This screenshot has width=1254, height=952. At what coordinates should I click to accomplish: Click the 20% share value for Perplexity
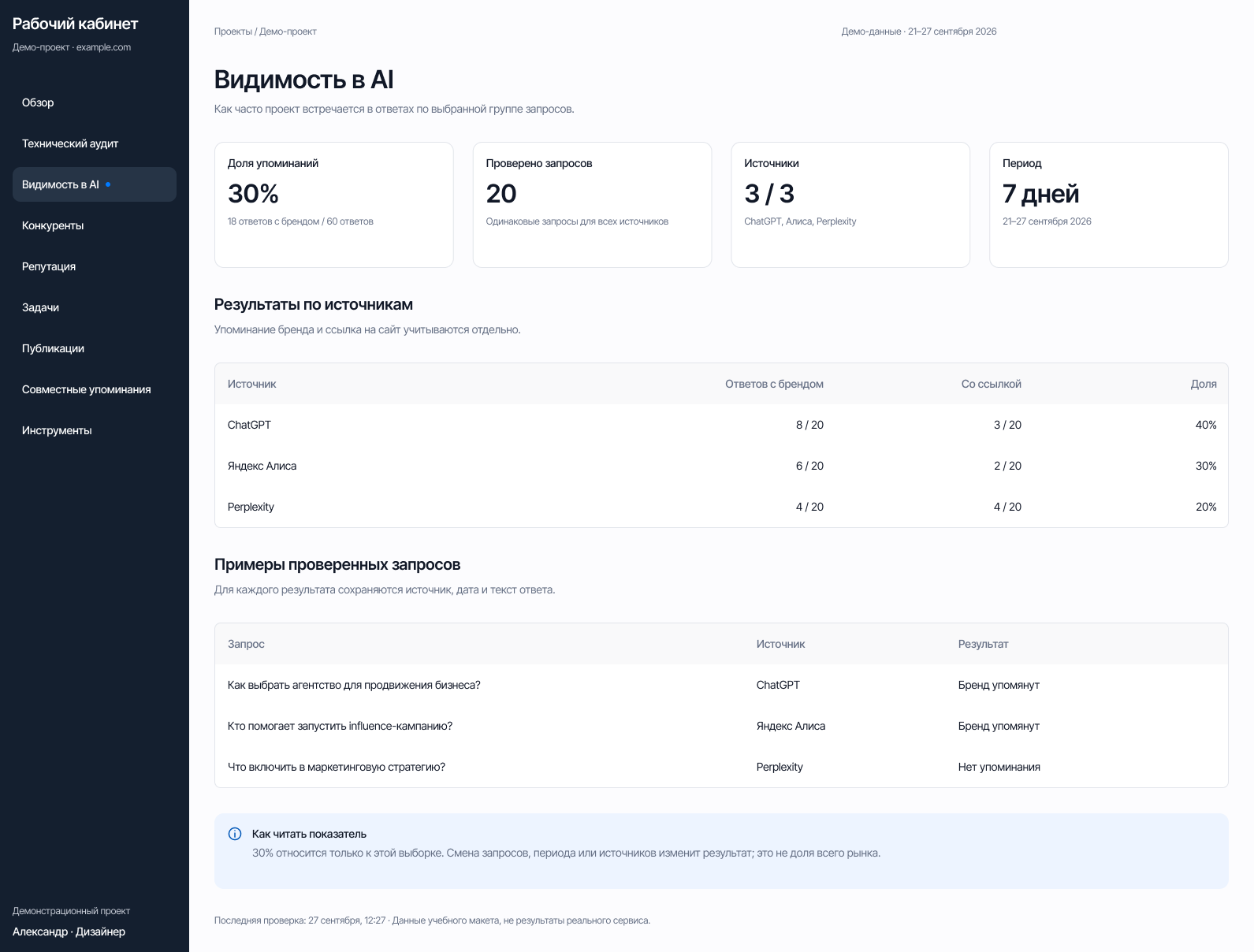(x=1206, y=507)
